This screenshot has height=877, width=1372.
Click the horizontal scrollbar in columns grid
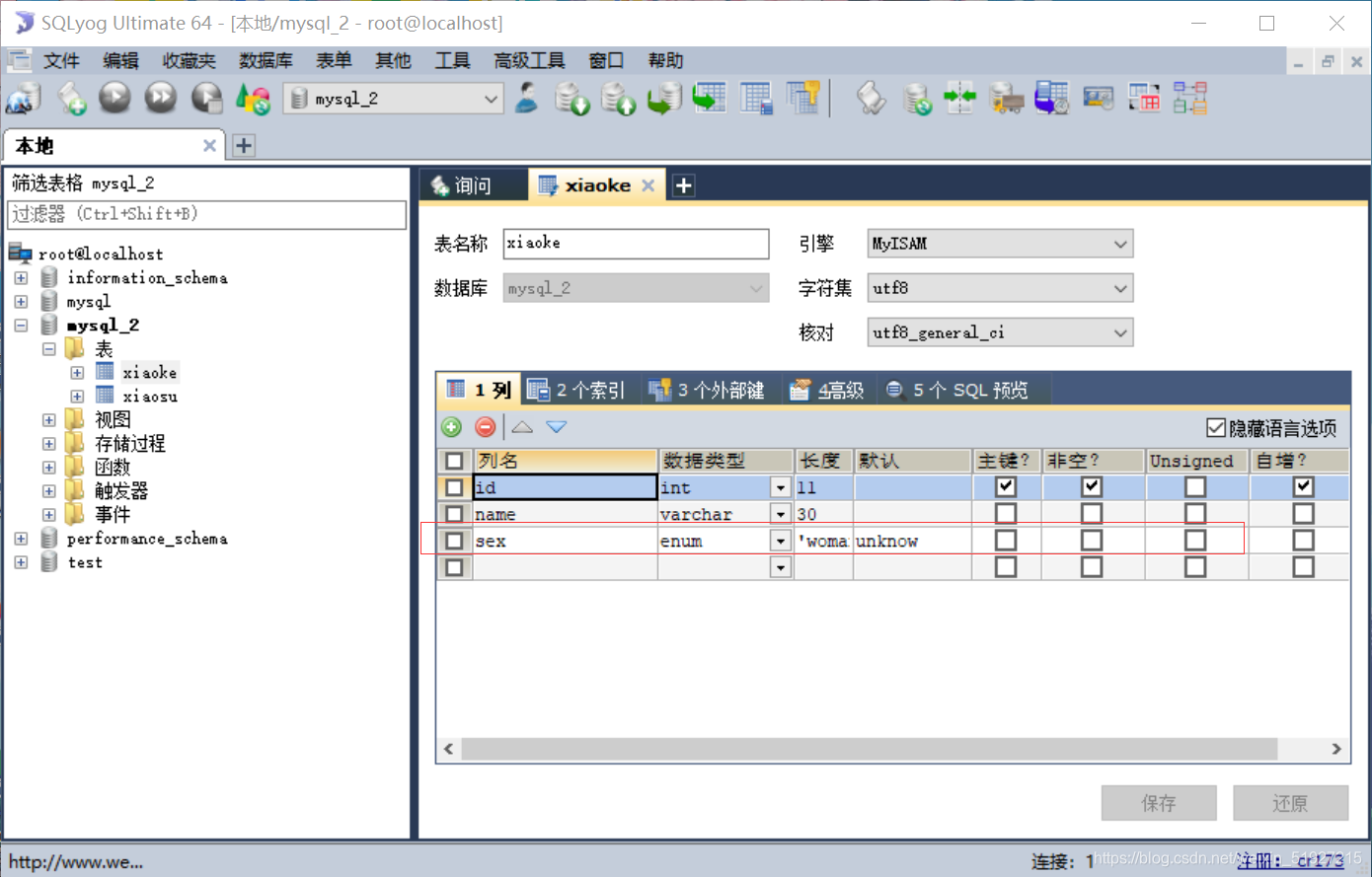click(x=870, y=749)
